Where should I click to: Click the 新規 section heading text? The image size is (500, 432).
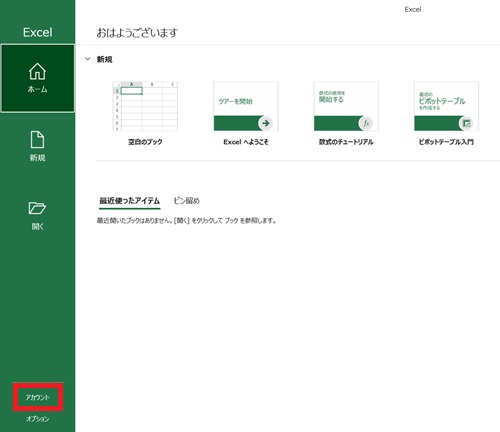104,59
